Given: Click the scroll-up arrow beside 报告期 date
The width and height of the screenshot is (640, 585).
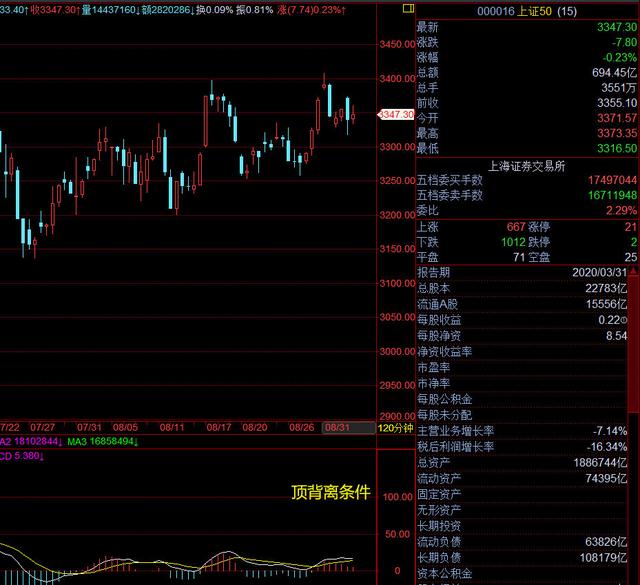Looking at the screenshot, I should (633, 271).
